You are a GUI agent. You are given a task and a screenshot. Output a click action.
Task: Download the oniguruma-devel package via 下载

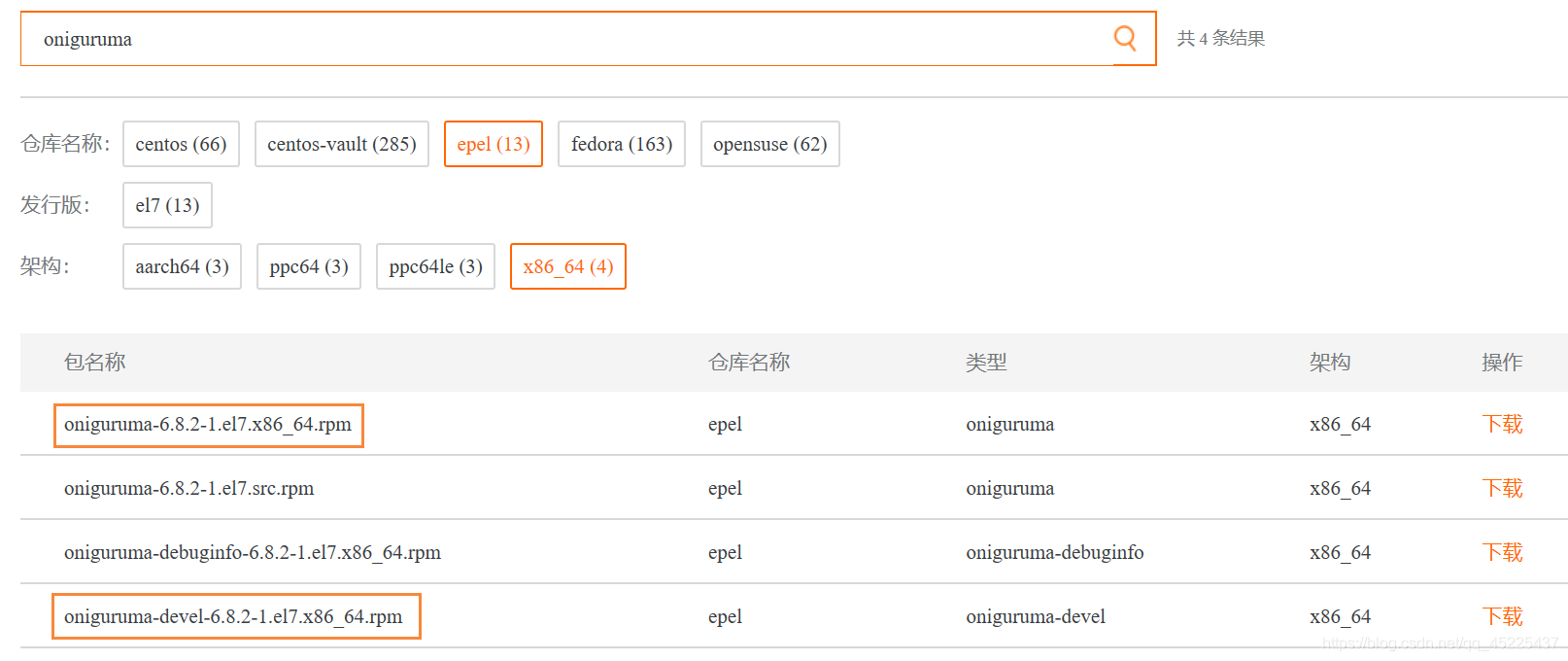coord(1502,617)
